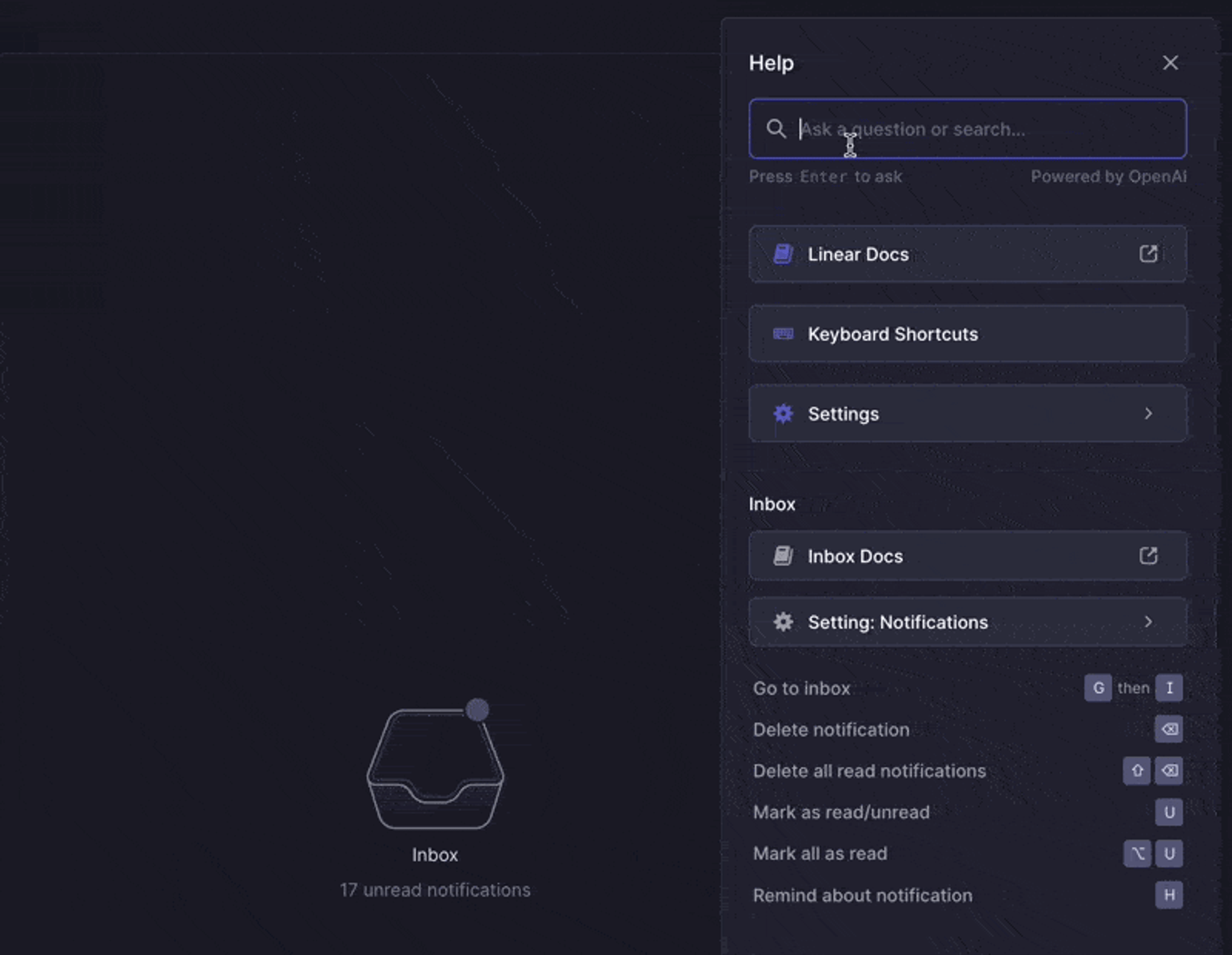The height and width of the screenshot is (955, 1232).
Task: Click the Inbox Docs link text
Action: coord(855,557)
